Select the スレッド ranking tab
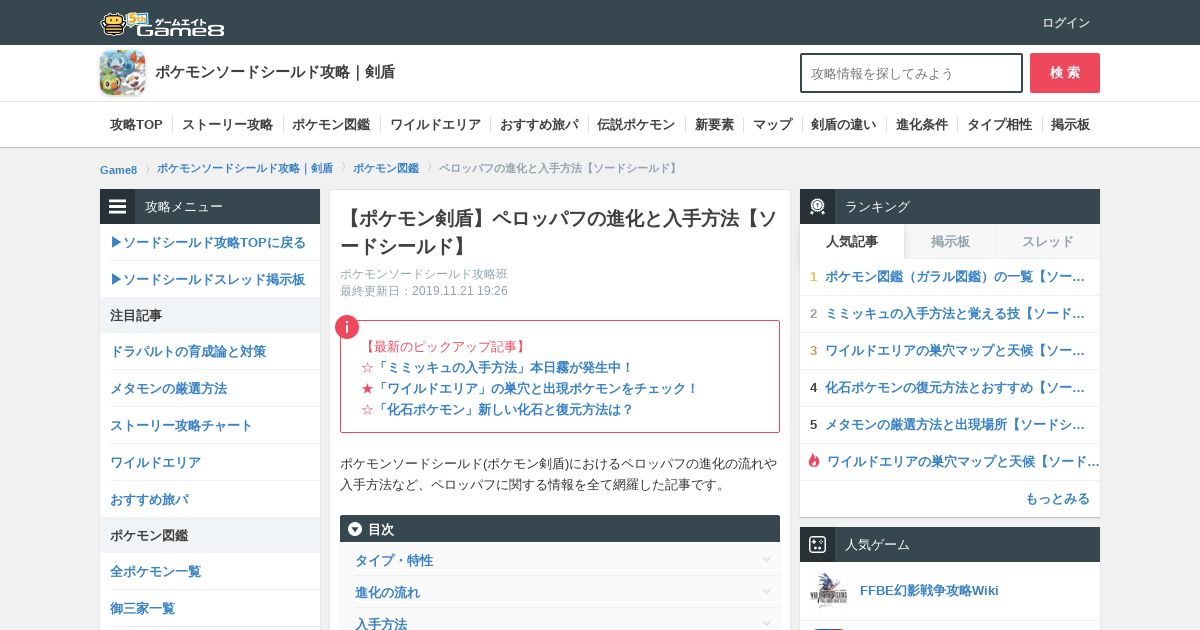 pyautogui.click(x=1048, y=241)
